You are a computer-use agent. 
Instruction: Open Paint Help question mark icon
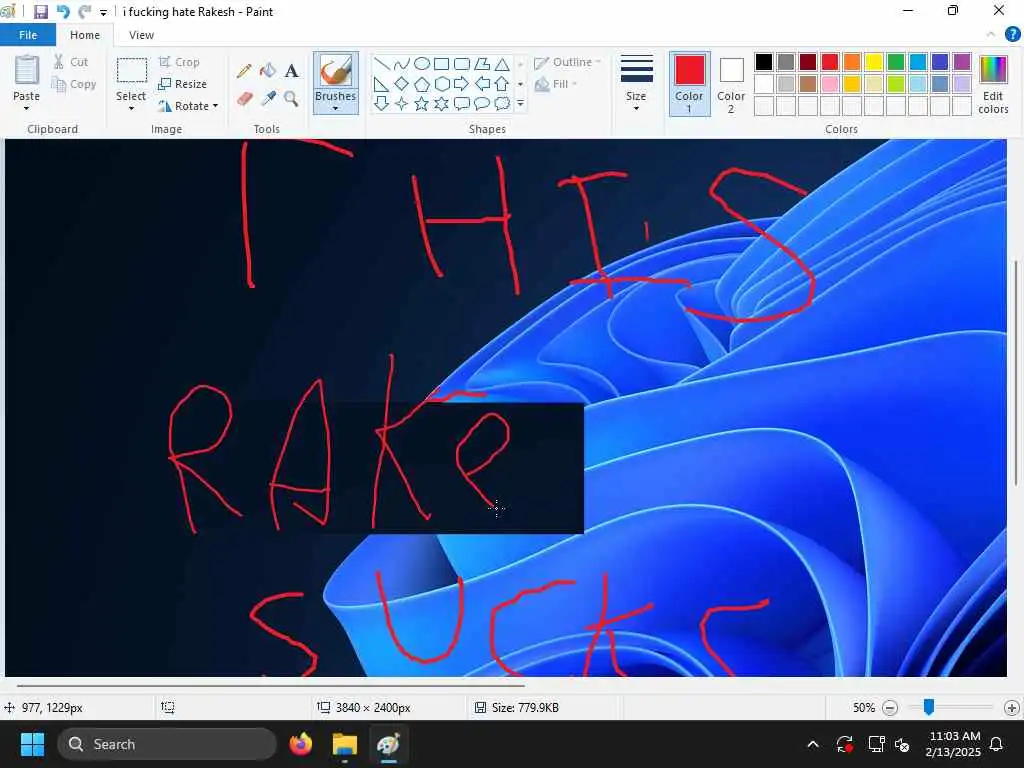click(x=1012, y=34)
